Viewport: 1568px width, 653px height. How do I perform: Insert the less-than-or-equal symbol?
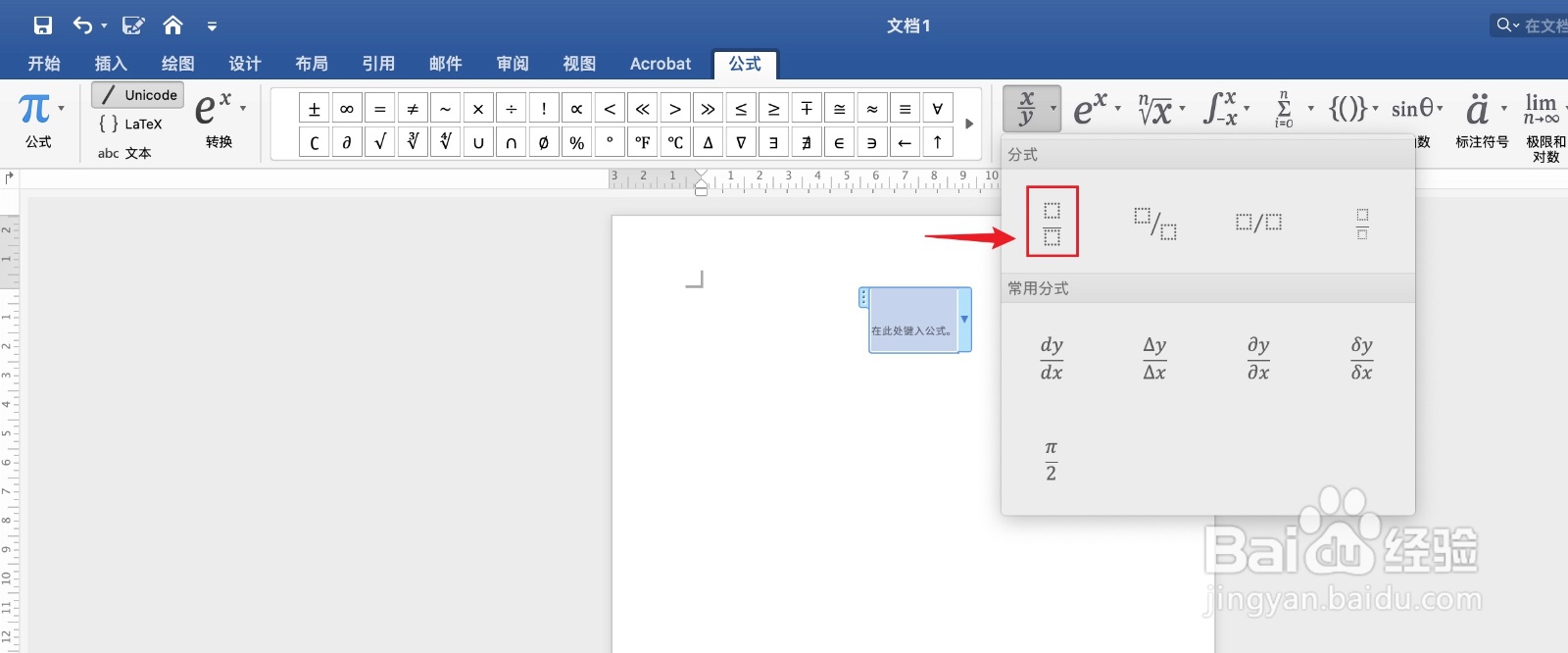(x=741, y=109)
